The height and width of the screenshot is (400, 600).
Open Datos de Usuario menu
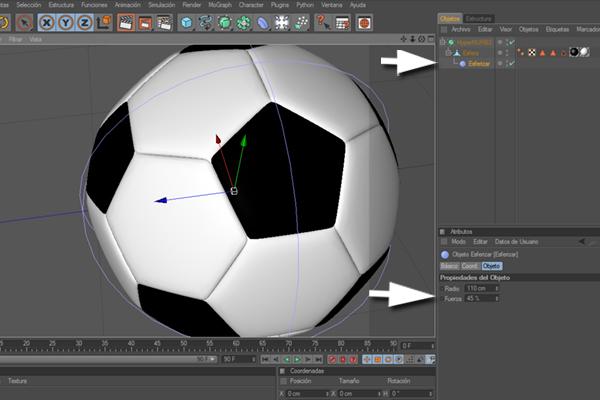coord(517,242)
